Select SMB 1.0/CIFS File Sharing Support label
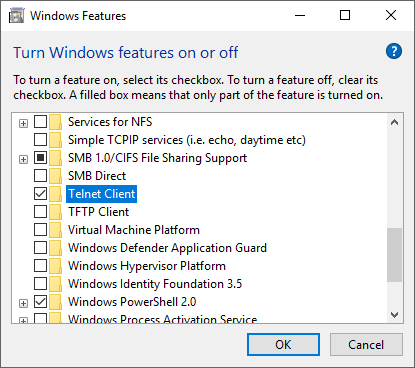415x368 pixels. coord(157,158)
